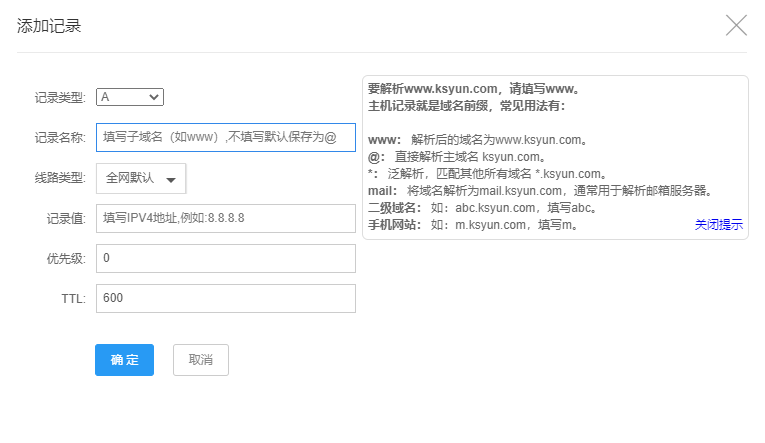Click the TTL label text

tap(74, 299)
